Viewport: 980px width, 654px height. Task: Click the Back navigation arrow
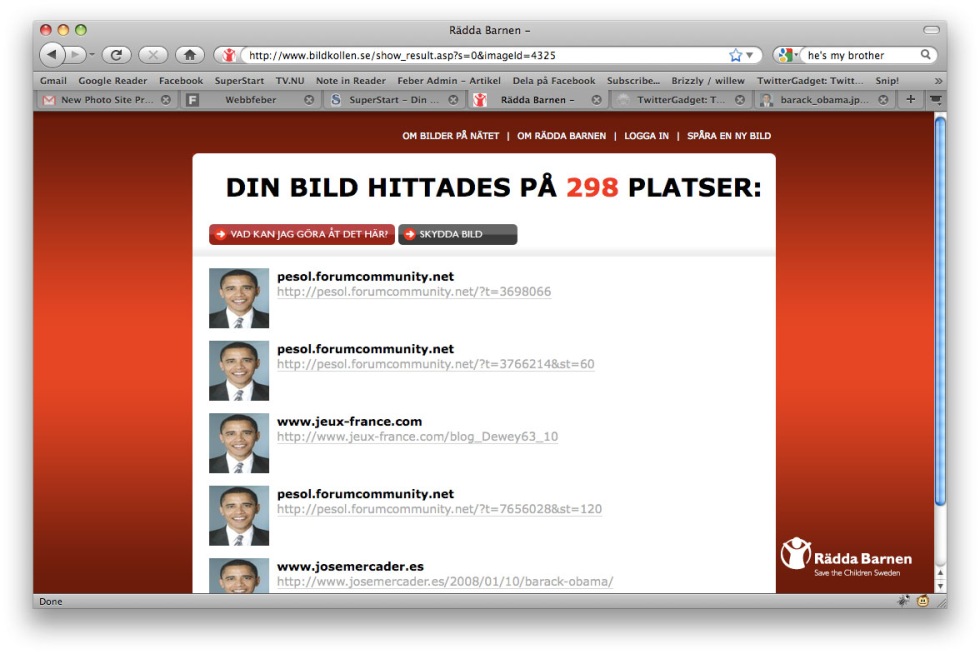tap(50, 56)
